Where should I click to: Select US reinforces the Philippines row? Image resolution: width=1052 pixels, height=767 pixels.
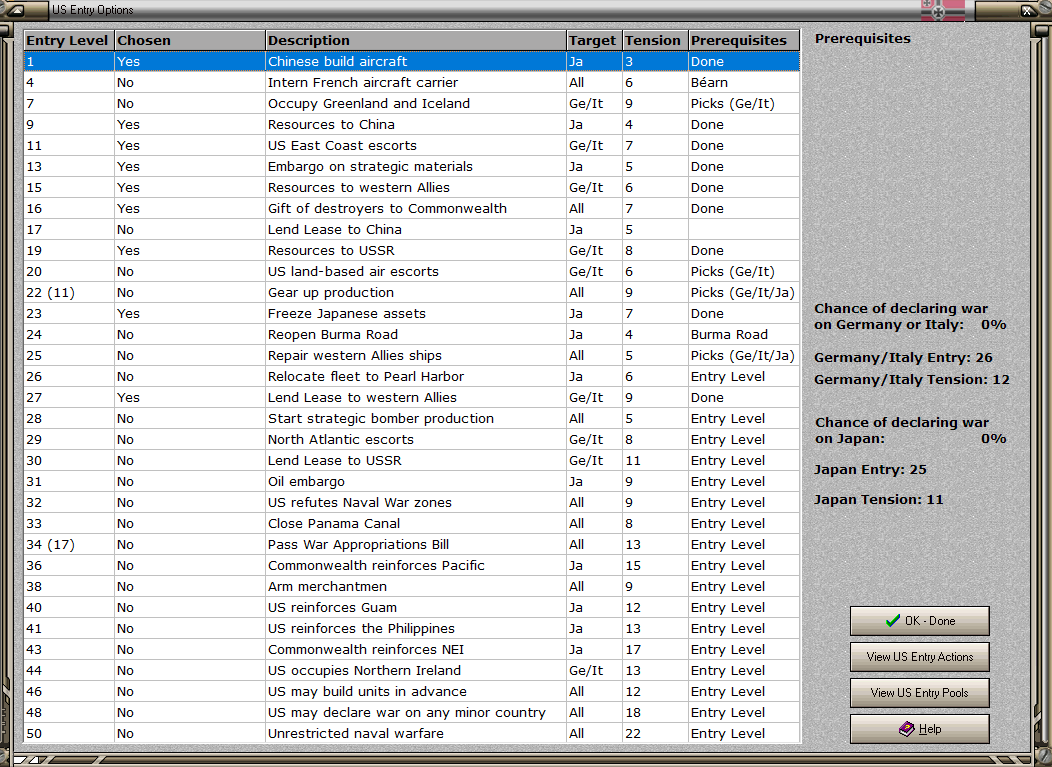coord(412,629)
